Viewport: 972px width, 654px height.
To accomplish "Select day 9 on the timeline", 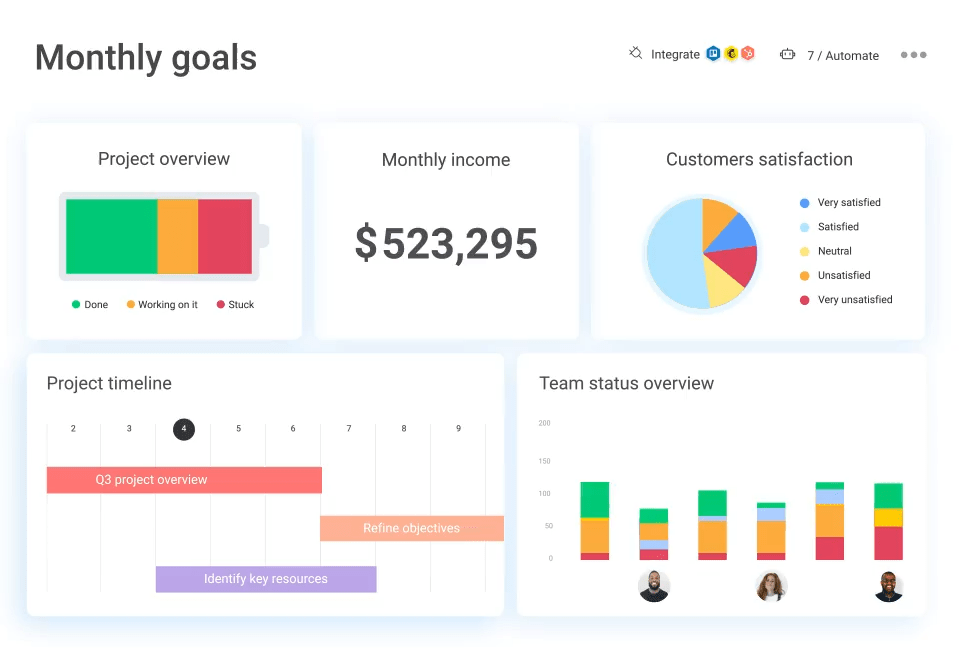I will 459,428.
